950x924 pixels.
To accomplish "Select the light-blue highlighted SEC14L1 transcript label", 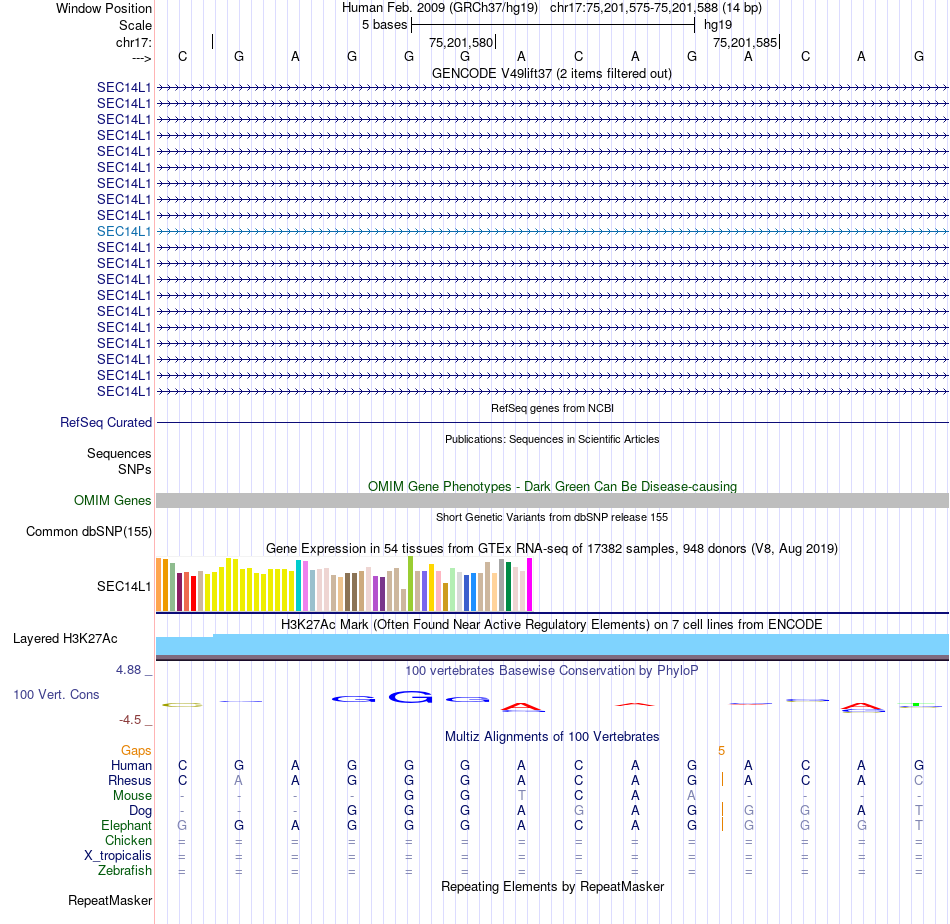I will coord(124,231).
